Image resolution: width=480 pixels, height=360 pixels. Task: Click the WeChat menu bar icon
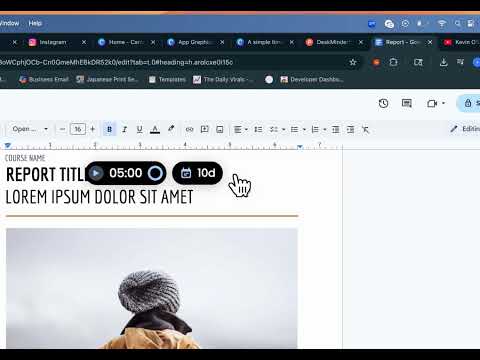click(389, 24)
